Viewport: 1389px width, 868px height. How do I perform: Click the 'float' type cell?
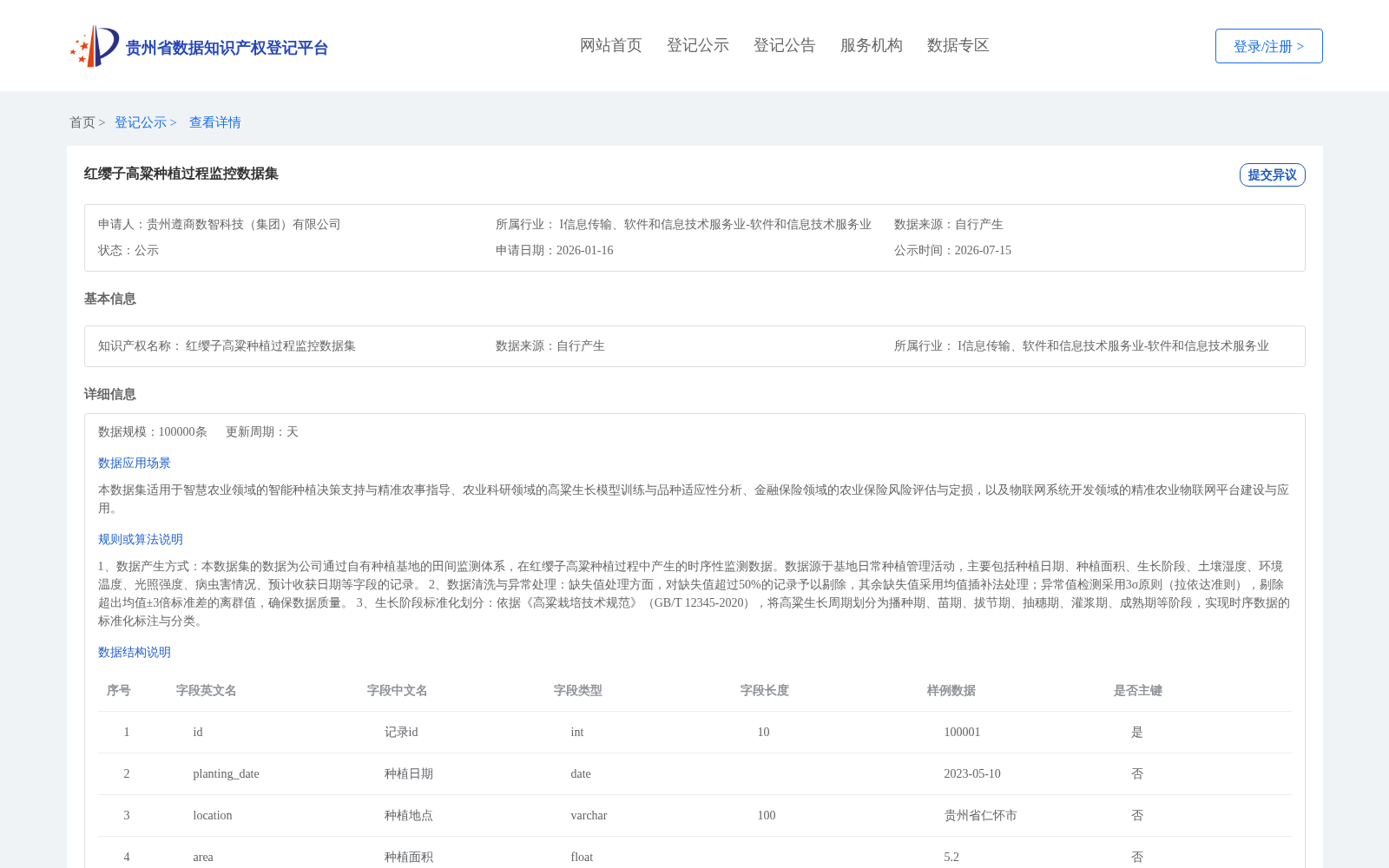582,857
